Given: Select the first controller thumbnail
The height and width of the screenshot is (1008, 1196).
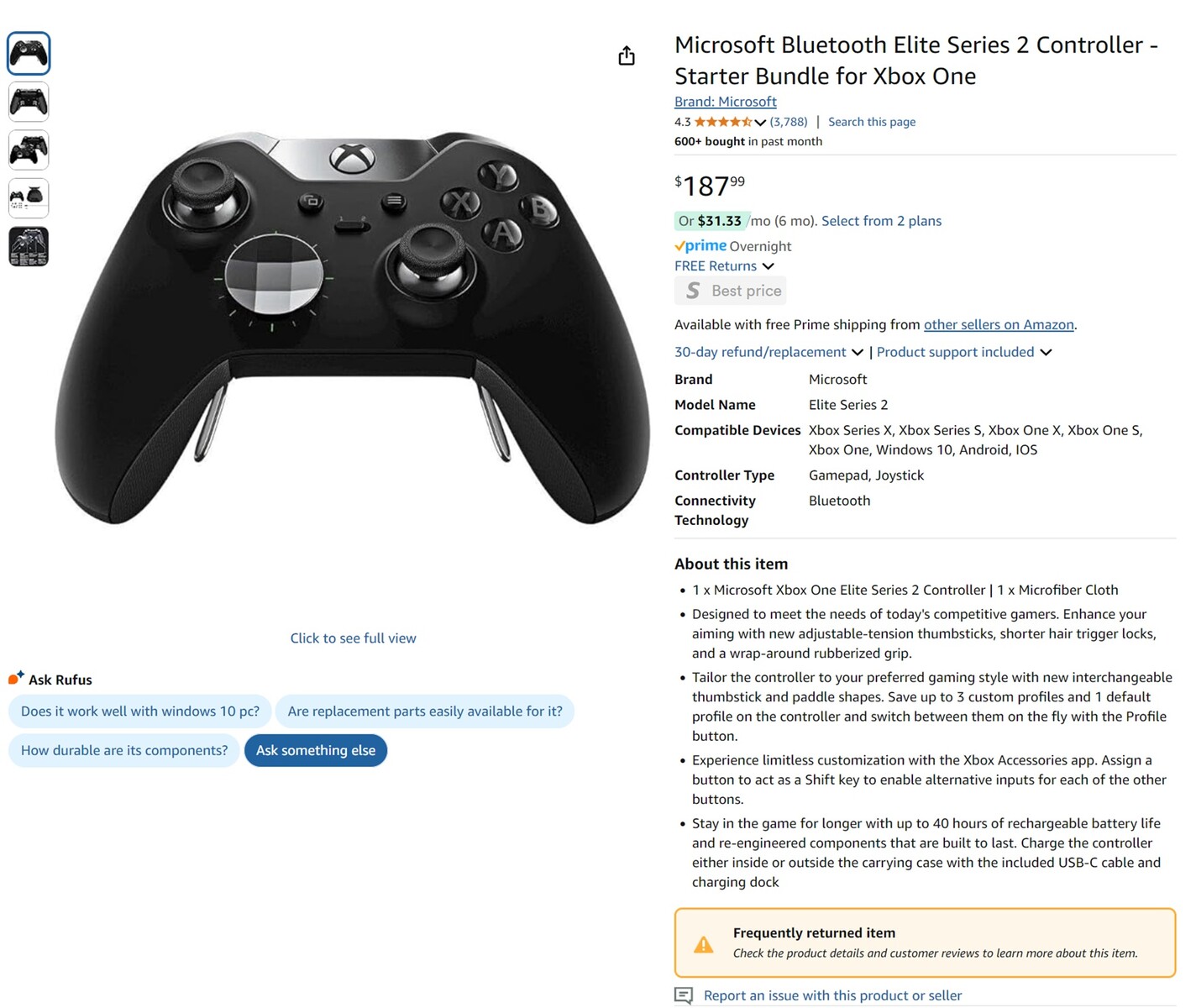Looking at the screenshot, I should (x=29, y=54).
